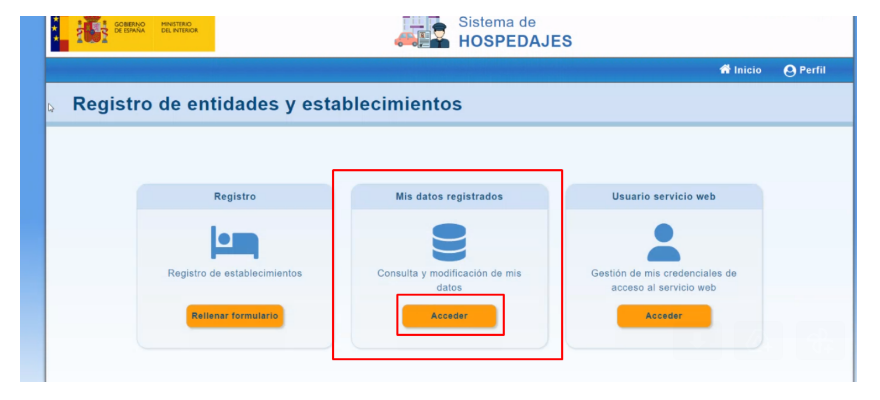Image resolution: width=880 pixels, height=400 pixels.
Task: Click the Registro de establecimientos description text
Action: click(x=235, y=272)
